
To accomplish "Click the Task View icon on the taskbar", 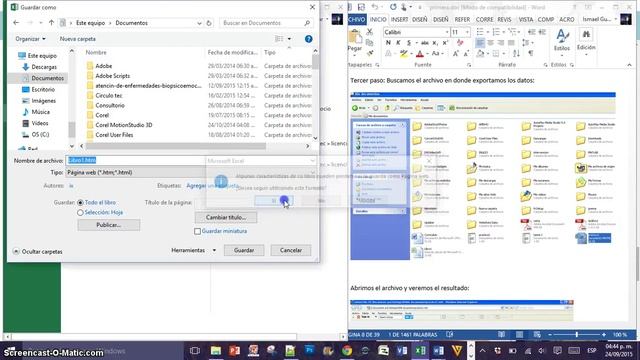I will [195, 351].
